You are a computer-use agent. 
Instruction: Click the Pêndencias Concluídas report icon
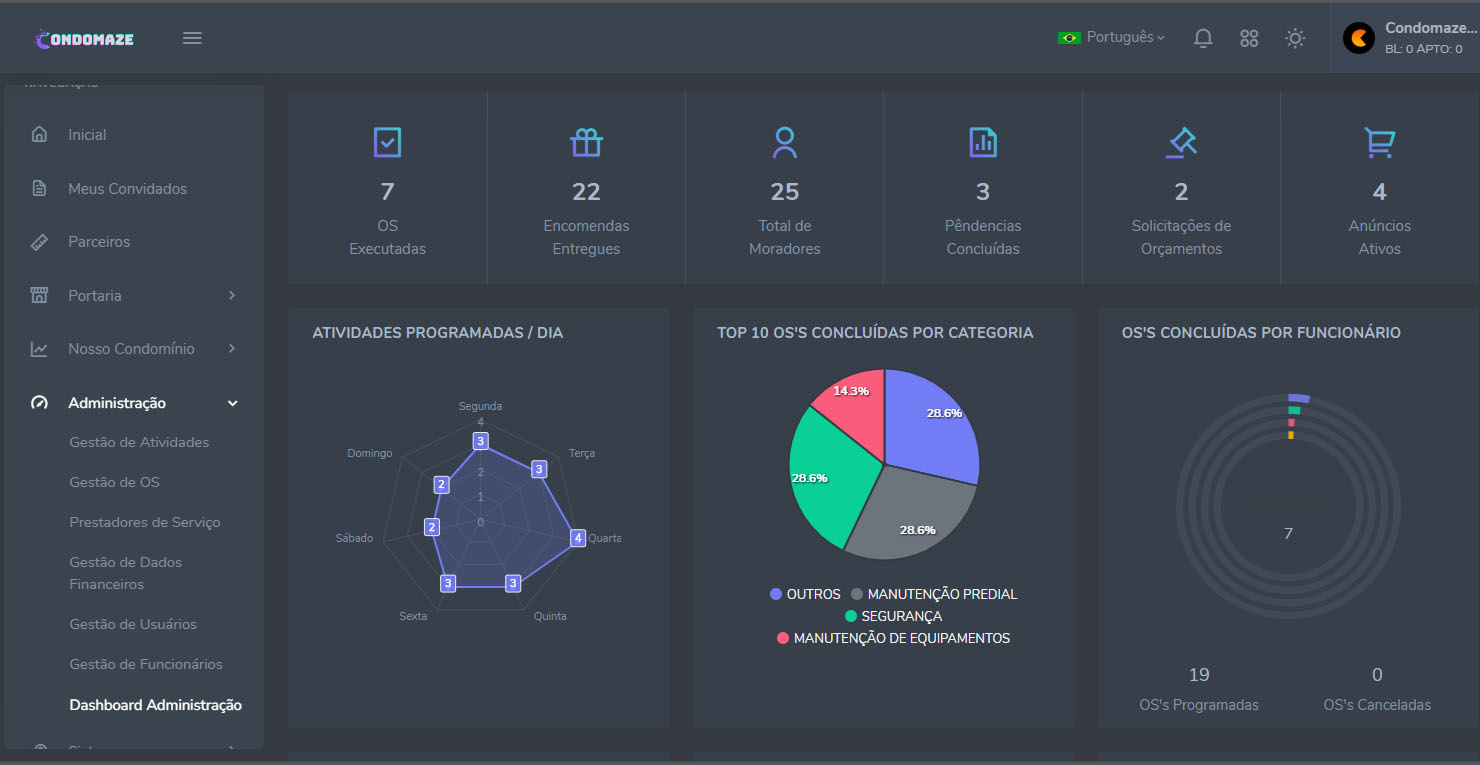click(983, 142)
